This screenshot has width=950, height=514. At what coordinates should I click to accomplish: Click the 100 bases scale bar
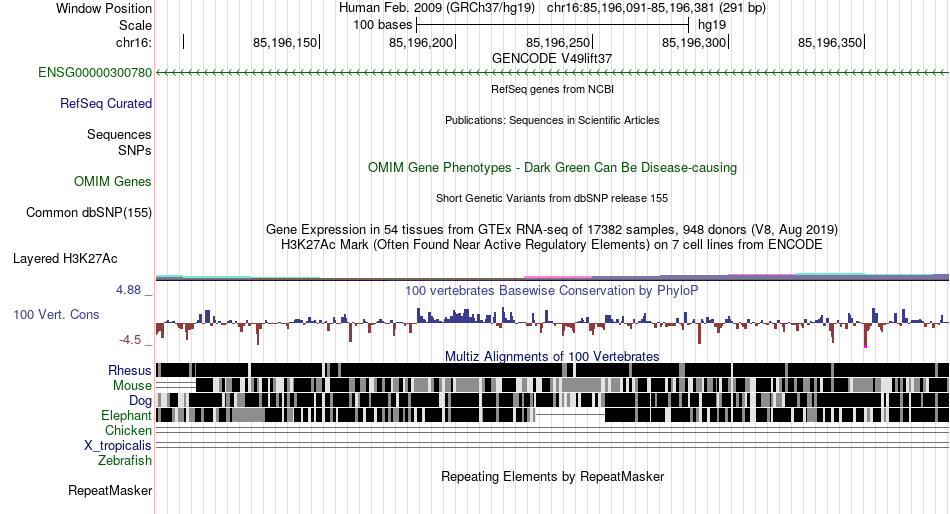(553, 25)
